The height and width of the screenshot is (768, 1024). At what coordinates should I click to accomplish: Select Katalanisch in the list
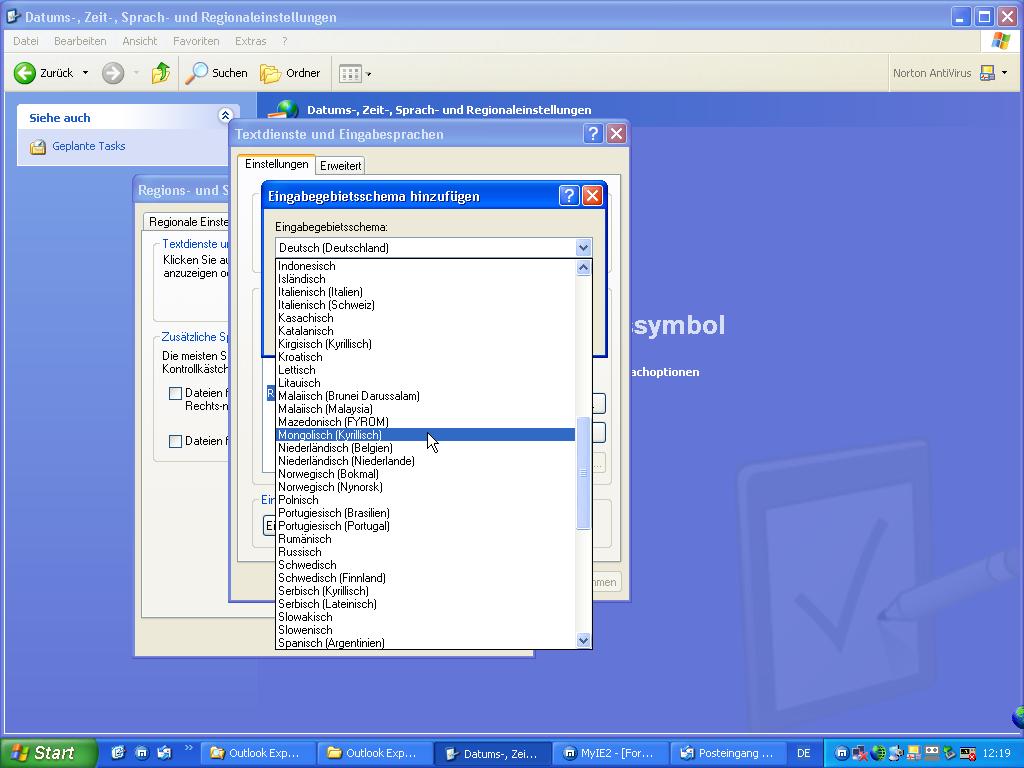coord(425,331)
